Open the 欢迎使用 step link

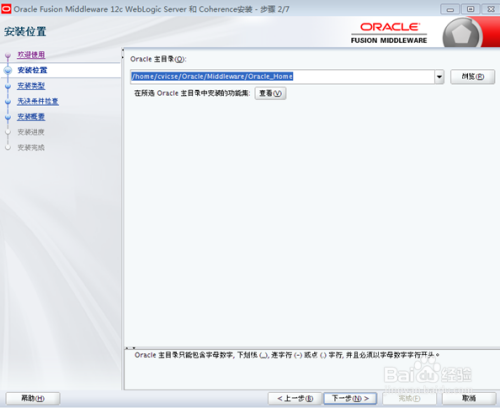[31, 55]
